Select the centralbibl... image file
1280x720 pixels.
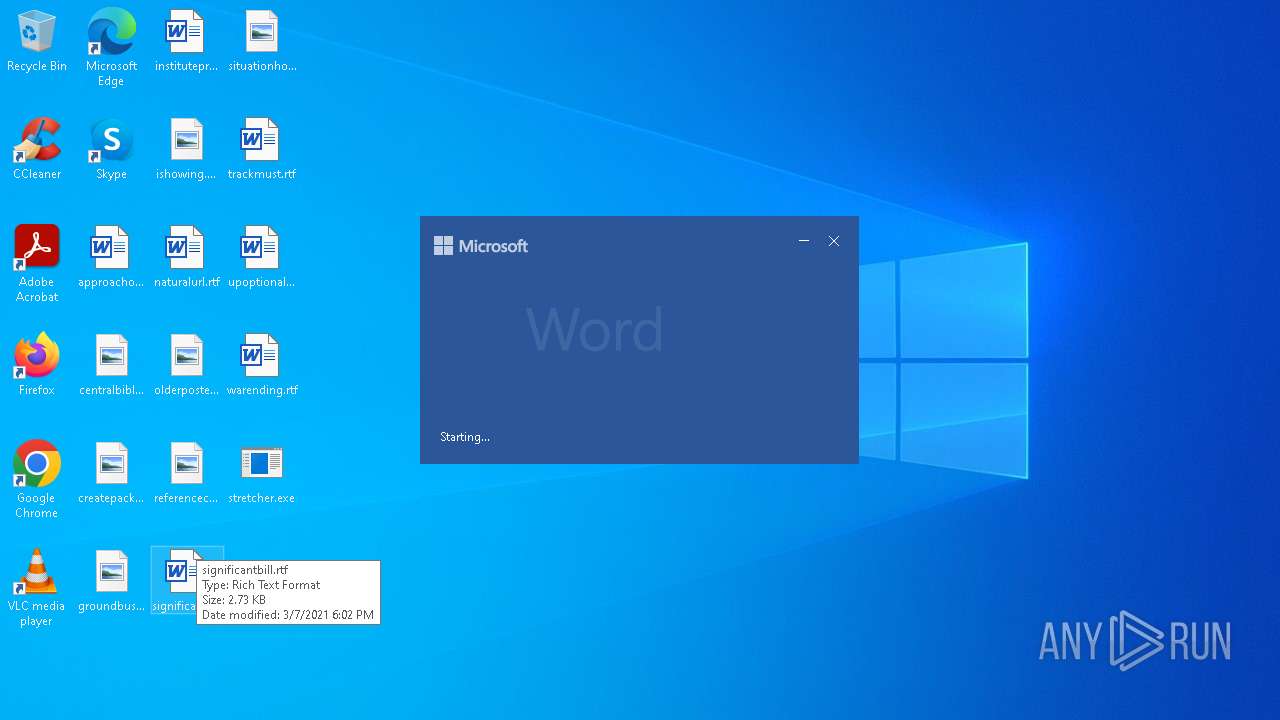click(x=111, y=365)
